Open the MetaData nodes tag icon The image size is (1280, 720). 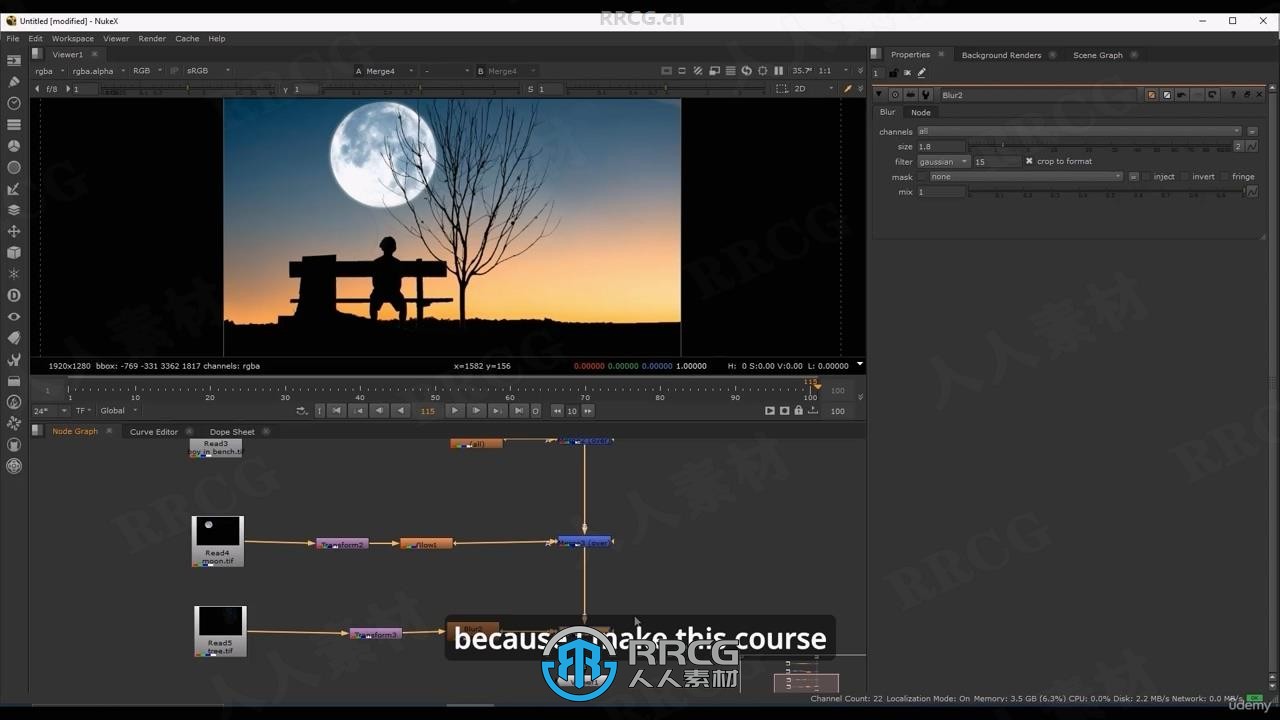tap(14, 338)
